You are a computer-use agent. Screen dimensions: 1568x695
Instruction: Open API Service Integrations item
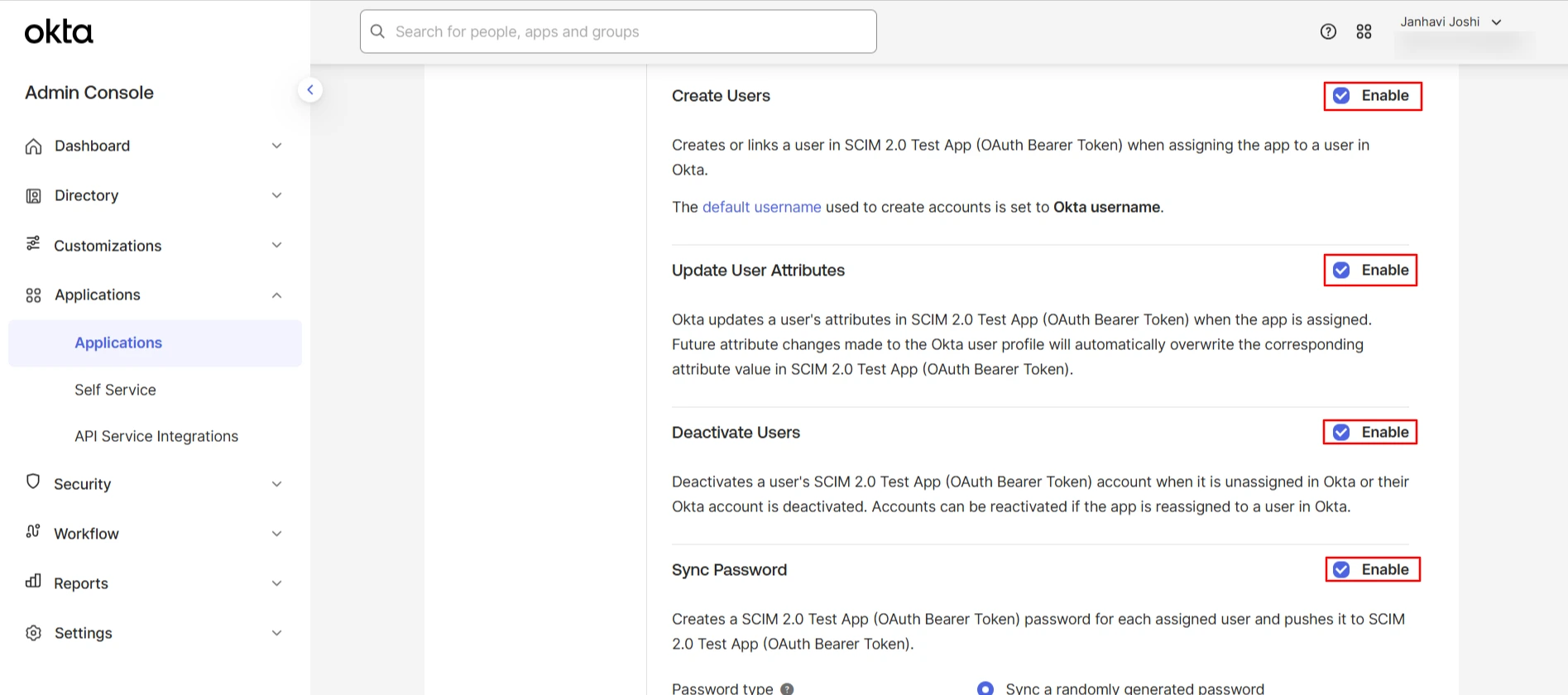coord(156,436)
